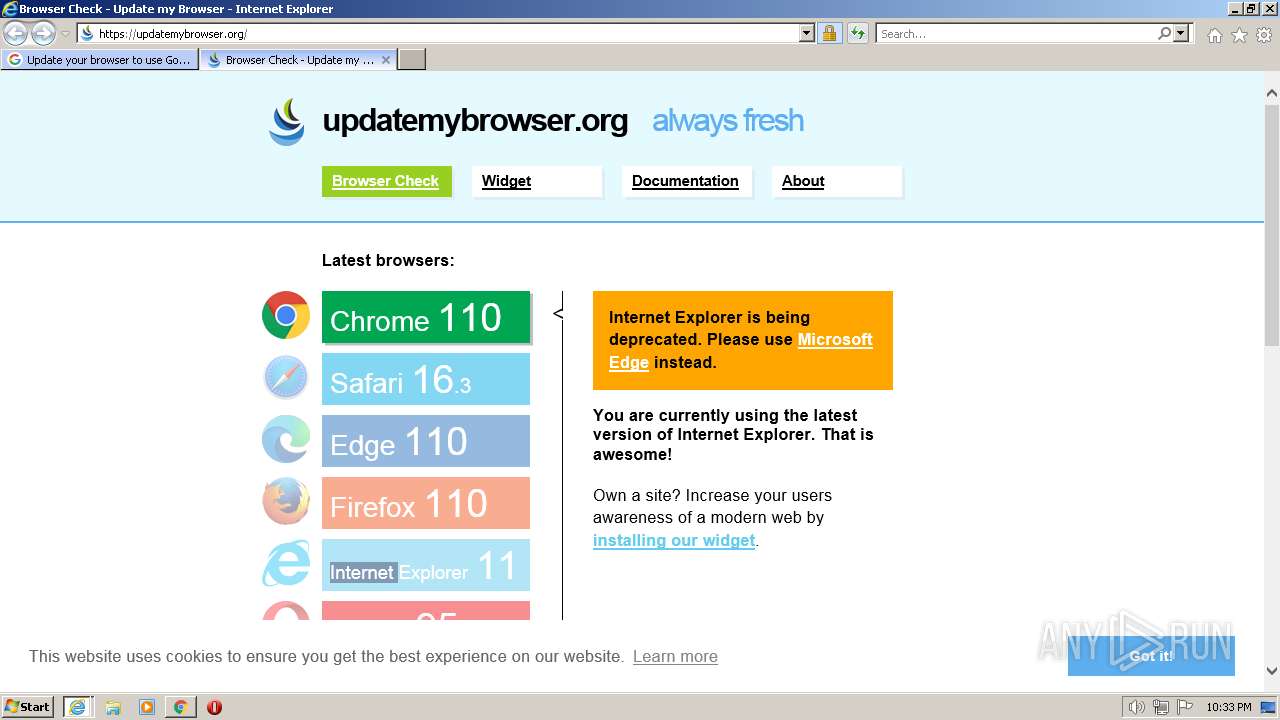Viewport: 1280px width, 720px height.
Task: Click the Home icon
Action: 1214,35
